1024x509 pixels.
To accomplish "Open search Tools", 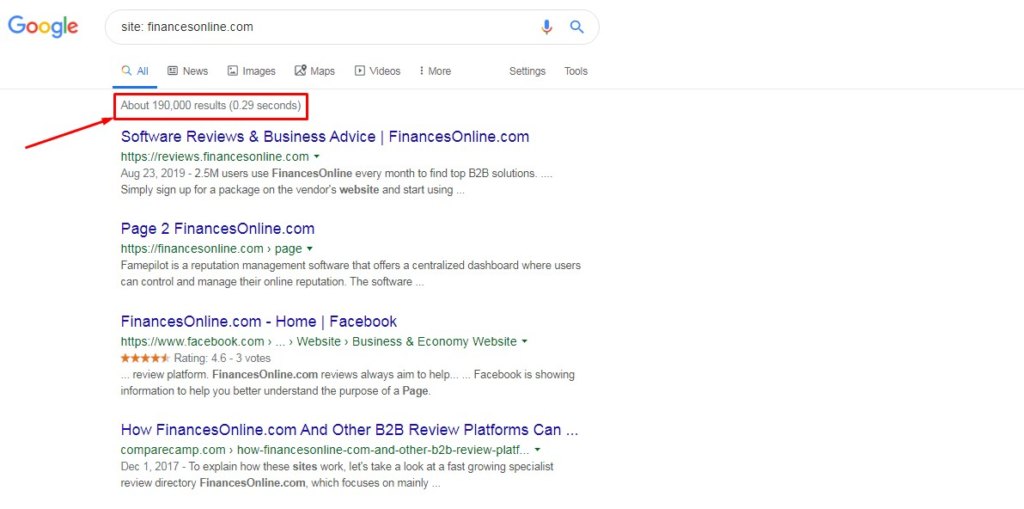I will click(576, 71).
